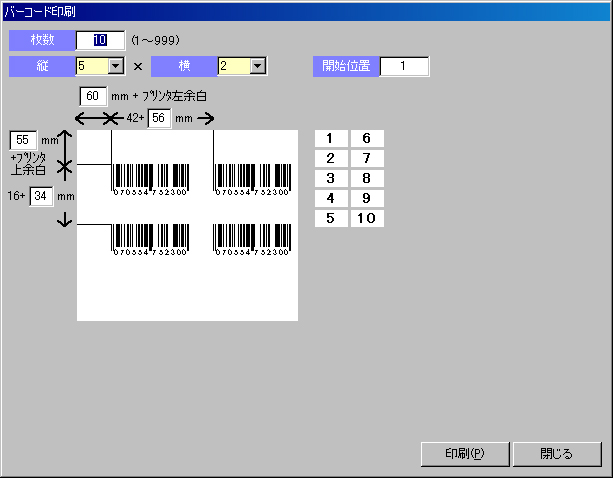Click the mm + プリンタ左余白 text

(x=159, y=96)
